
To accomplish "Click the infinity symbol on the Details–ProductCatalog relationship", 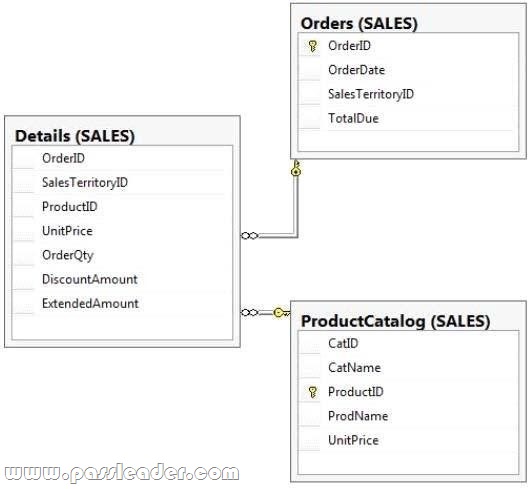I will tap(250, 312).
